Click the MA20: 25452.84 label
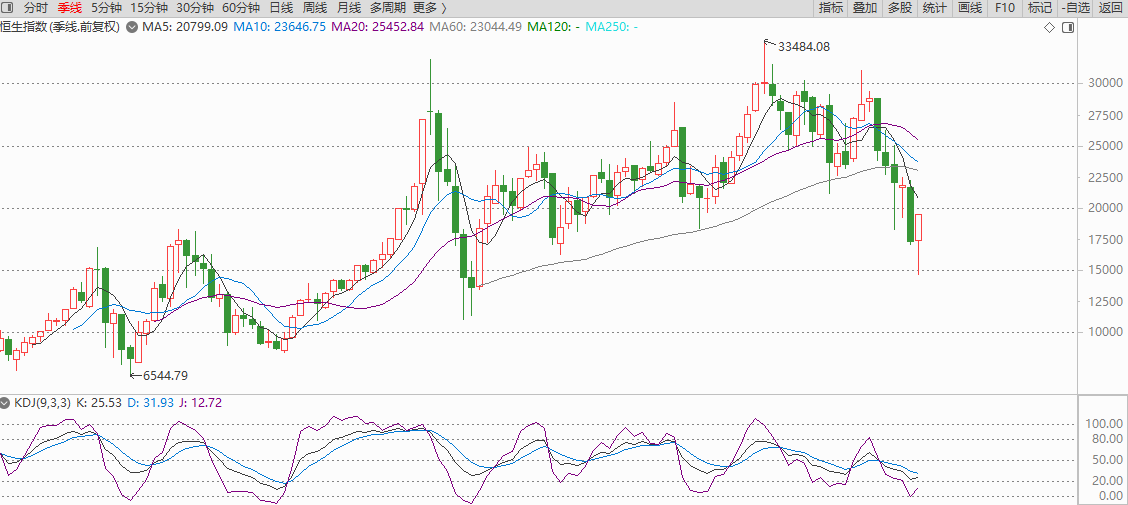 point(378,27)
